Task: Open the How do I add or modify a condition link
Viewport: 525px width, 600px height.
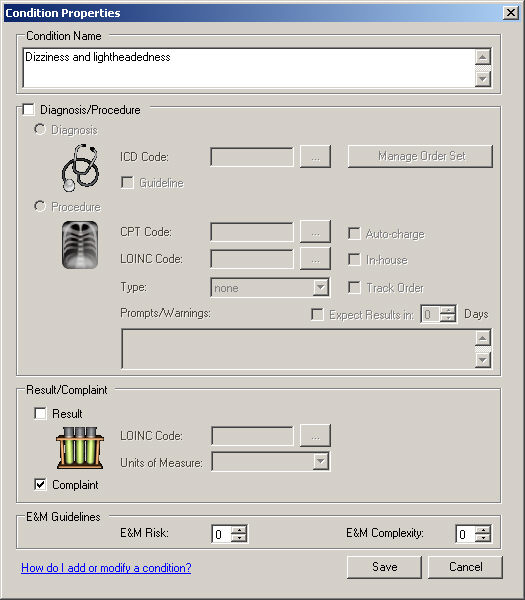Action: pos(106,568)
